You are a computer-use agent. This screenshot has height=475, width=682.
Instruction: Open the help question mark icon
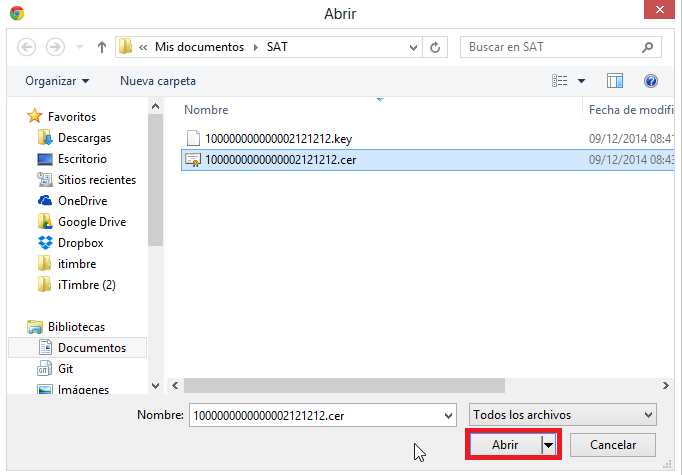point(650,80)
